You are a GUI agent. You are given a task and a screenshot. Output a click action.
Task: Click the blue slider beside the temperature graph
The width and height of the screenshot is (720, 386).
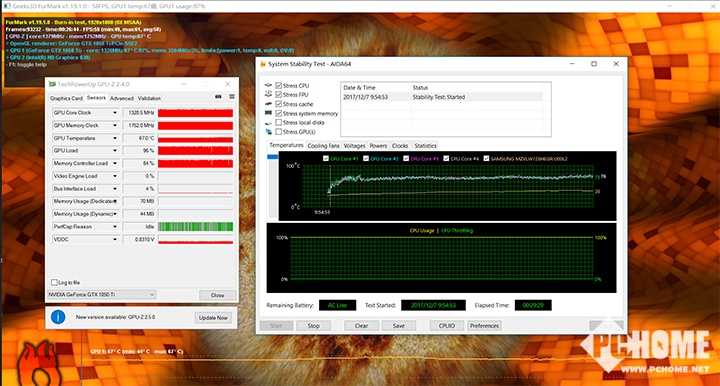click(273, 157)
